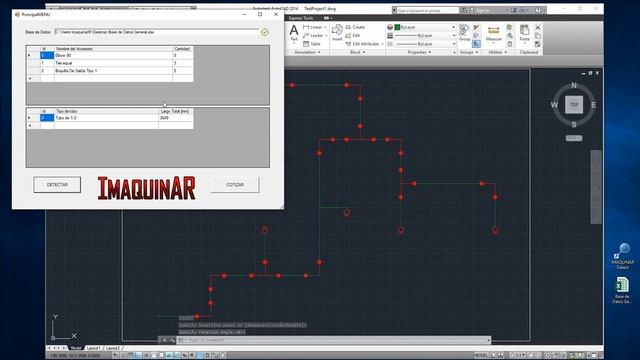Viewport: 640px width, 360px height.
Task: Expand the Annotation panel title
Action: pos(307,52)
